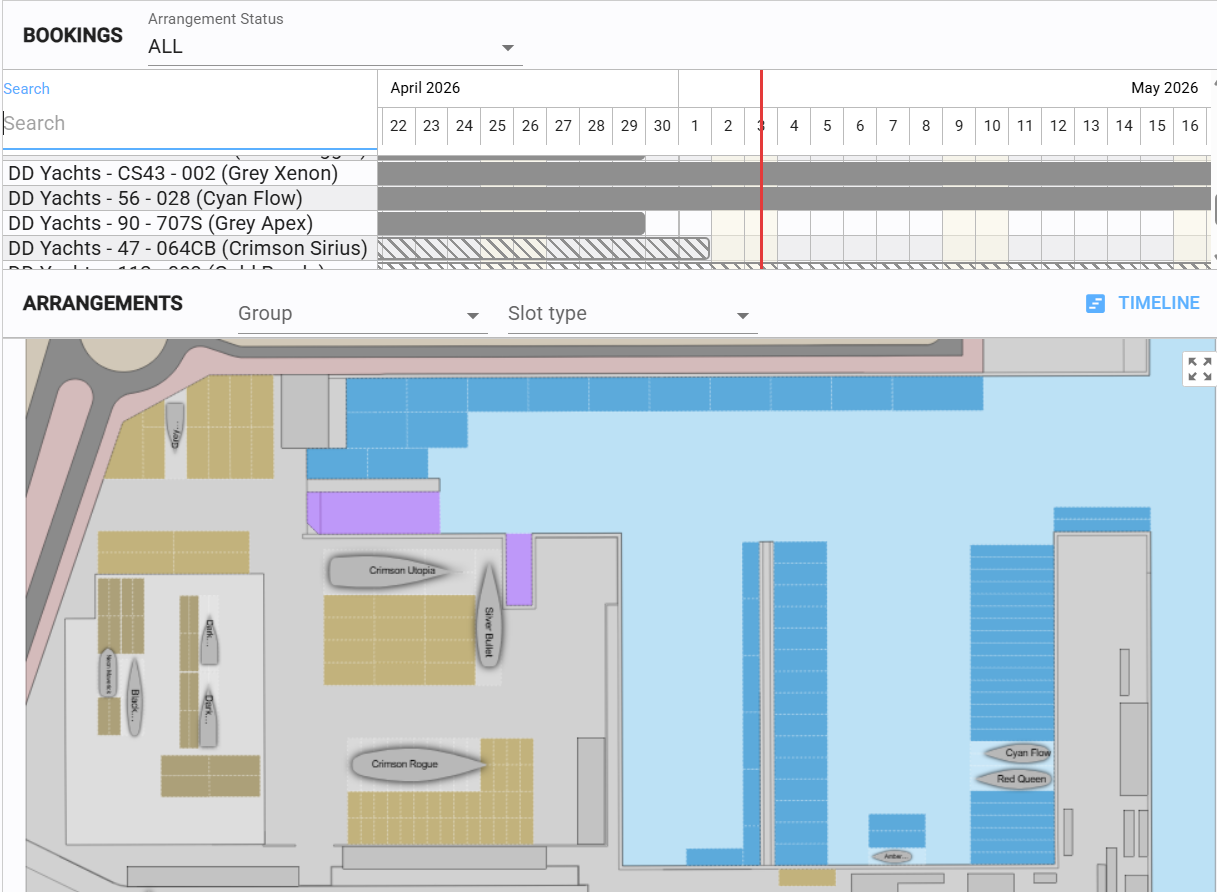Click the Grey Apex booking bar
This screenshot has width=1217, height=892.
(510, 223)
